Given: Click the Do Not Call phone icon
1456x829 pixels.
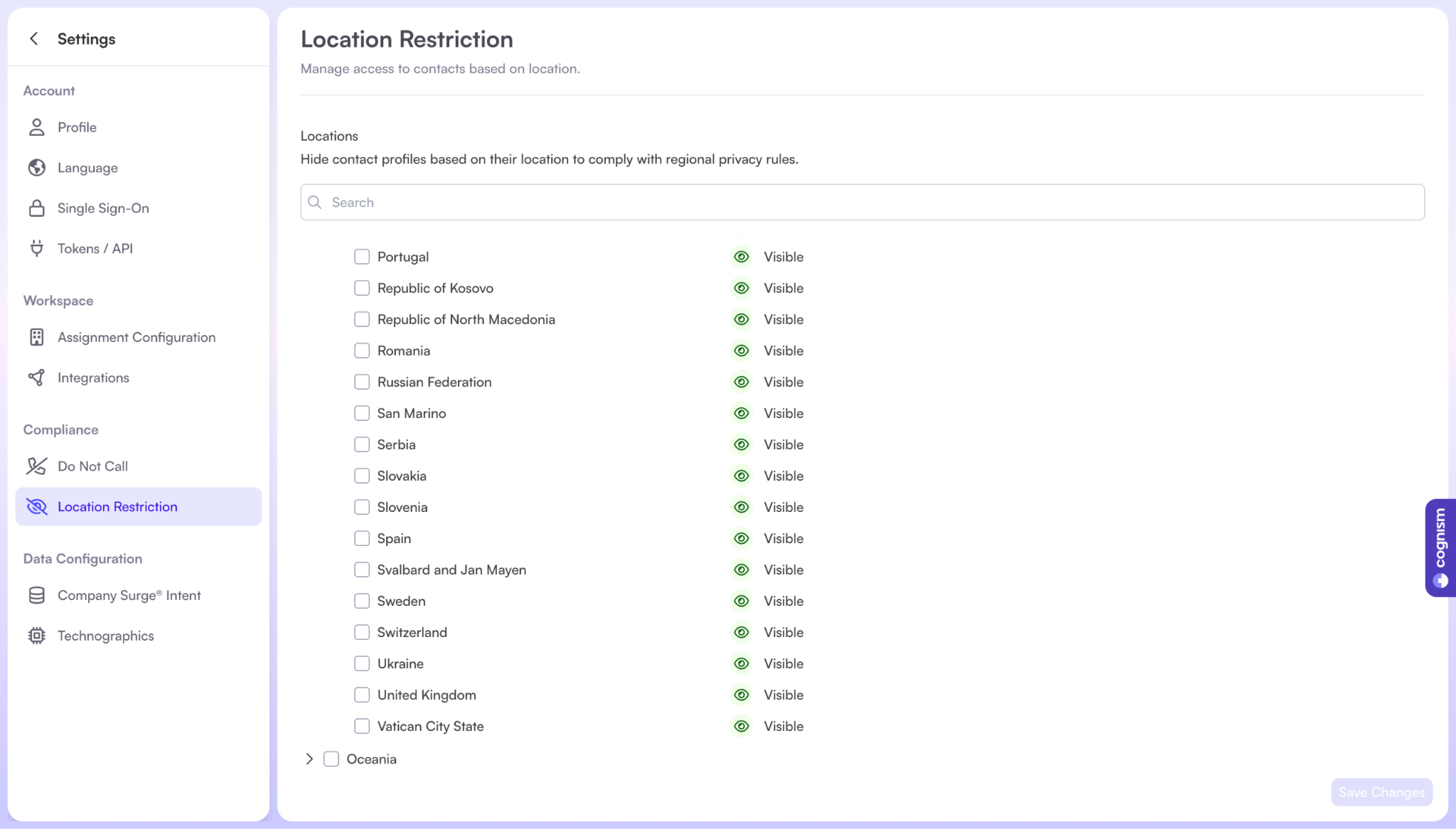Looking at the screenshot, I should [x=36, y=466].
